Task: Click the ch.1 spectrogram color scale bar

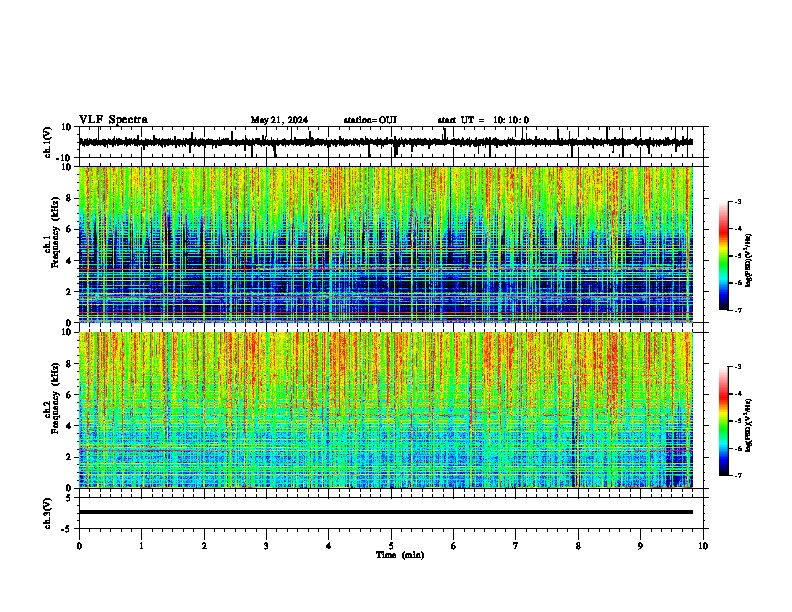Action: tap(724, 256)
